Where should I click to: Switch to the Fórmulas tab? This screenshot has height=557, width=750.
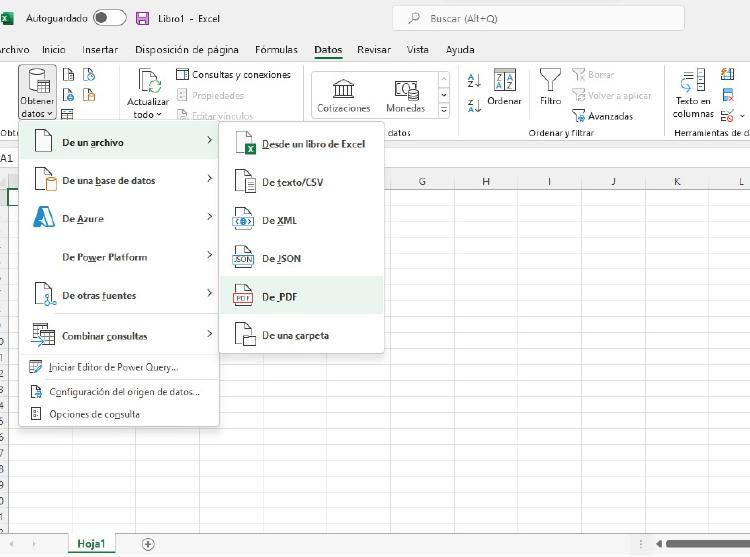tap(276, 50)
